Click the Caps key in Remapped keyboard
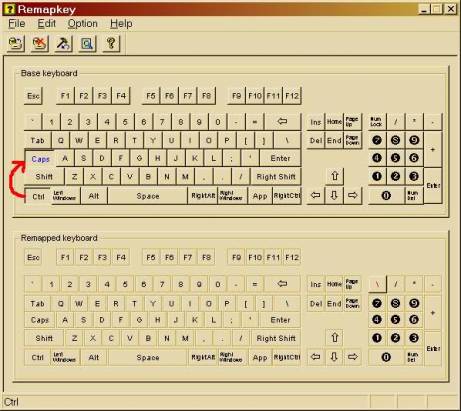The height and width of the screenshot is (411, 461). (x=40, y=320)
